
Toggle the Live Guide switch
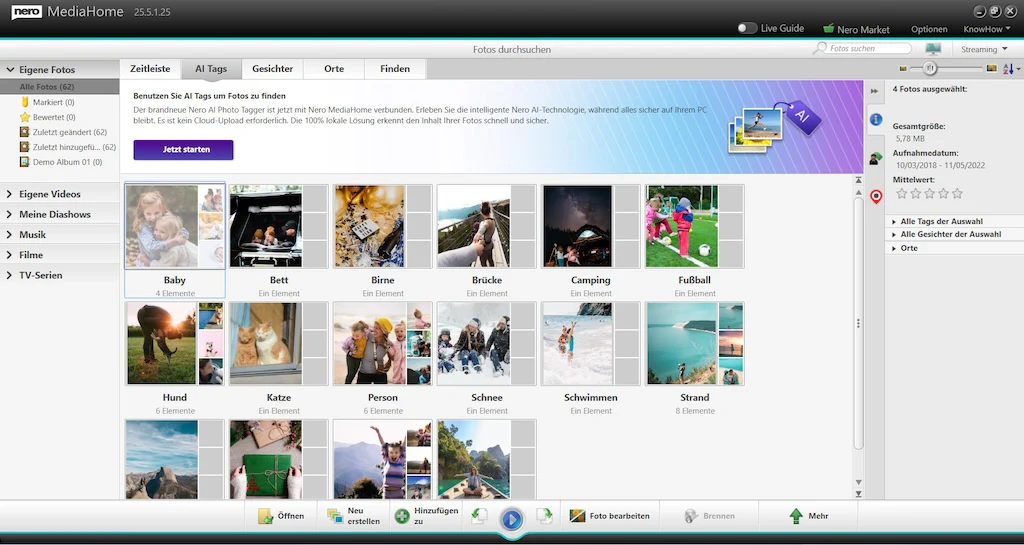pyautogui.click(x=747, y=29)
